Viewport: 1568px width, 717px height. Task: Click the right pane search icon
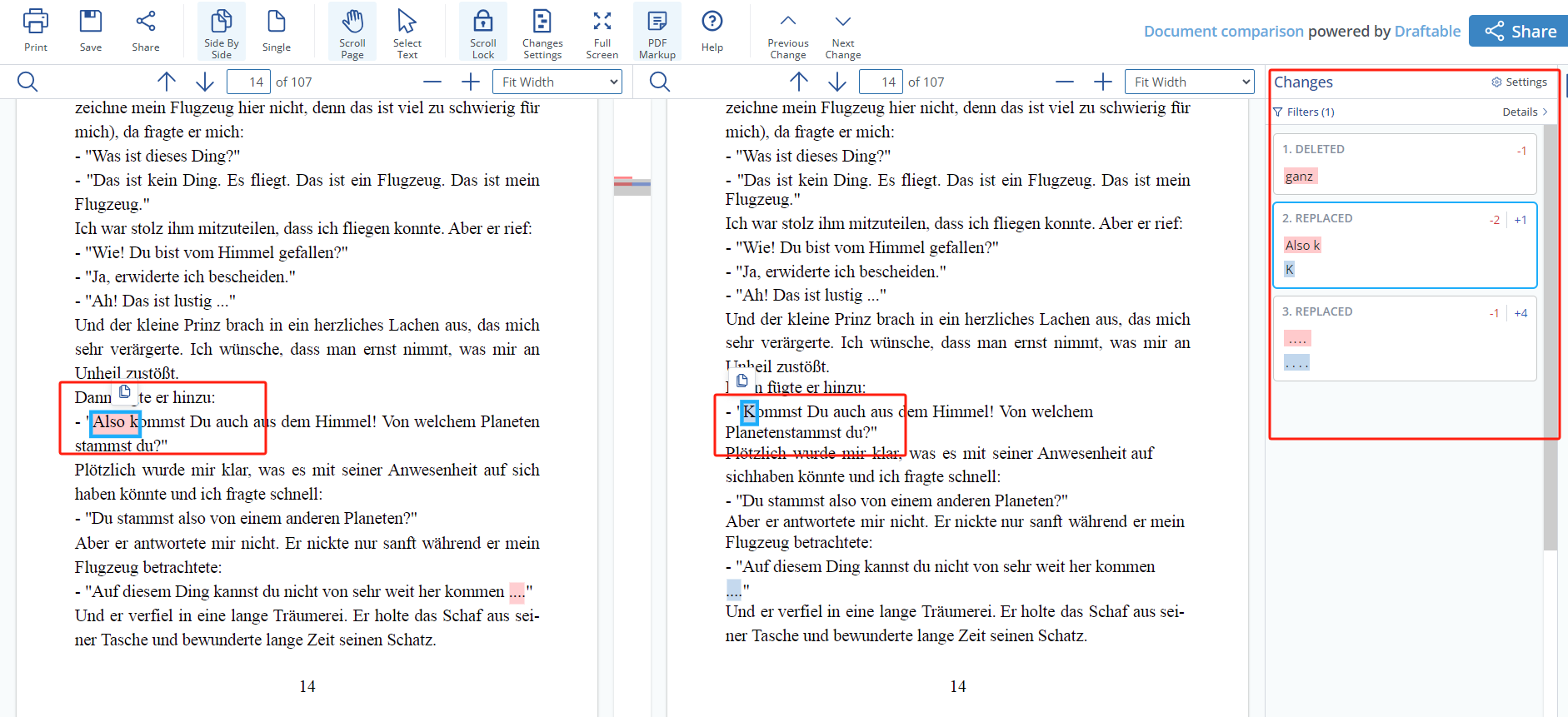coord(660,82)
